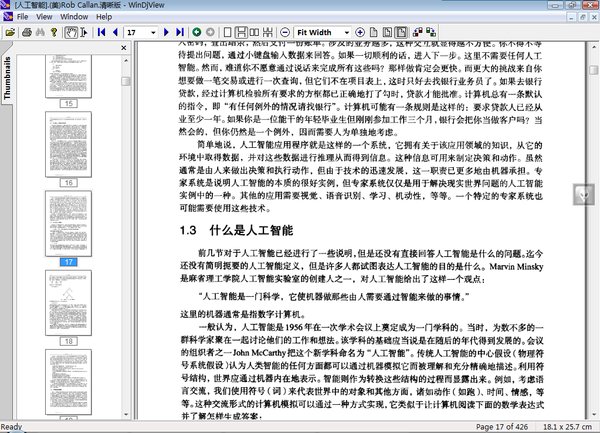Zoom out with the minus icon
Image resolution: width=600 pixels, height=433 pixels.
[x=285, y=33]
